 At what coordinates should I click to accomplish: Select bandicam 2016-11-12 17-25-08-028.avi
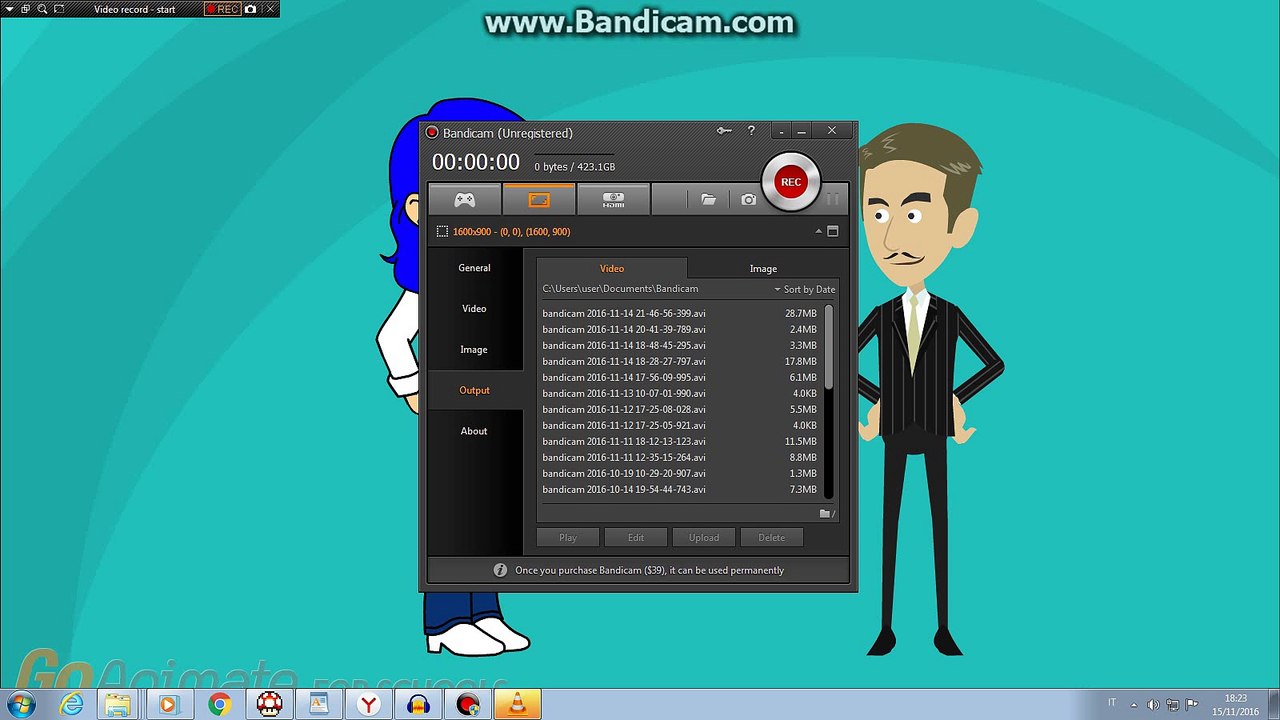pos(680,409)
